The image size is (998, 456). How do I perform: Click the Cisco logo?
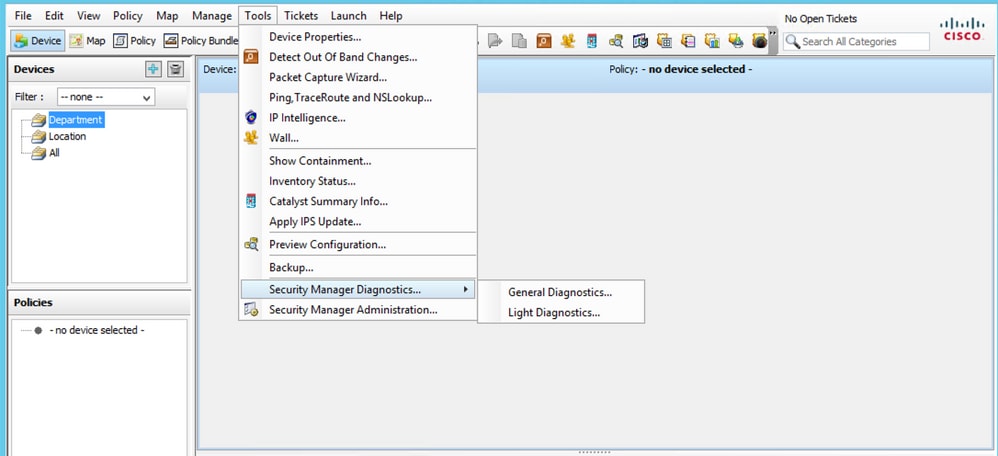962,29
